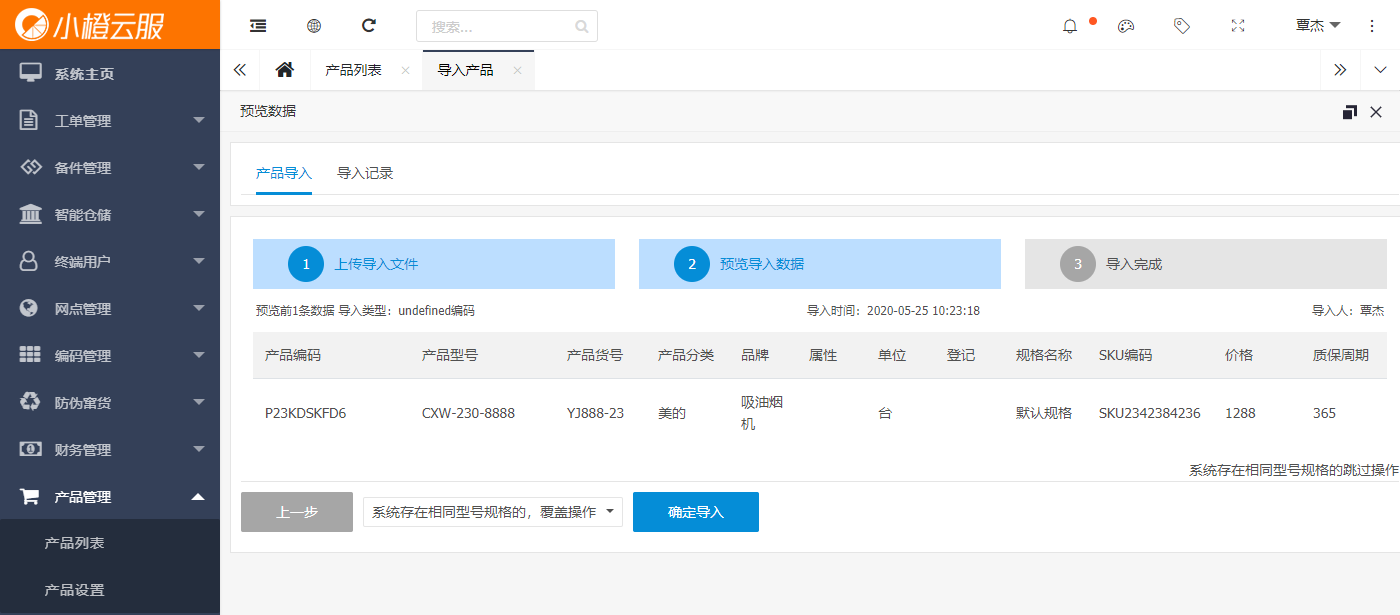Click the 备件管理 sidebar icon

(31, 167)
